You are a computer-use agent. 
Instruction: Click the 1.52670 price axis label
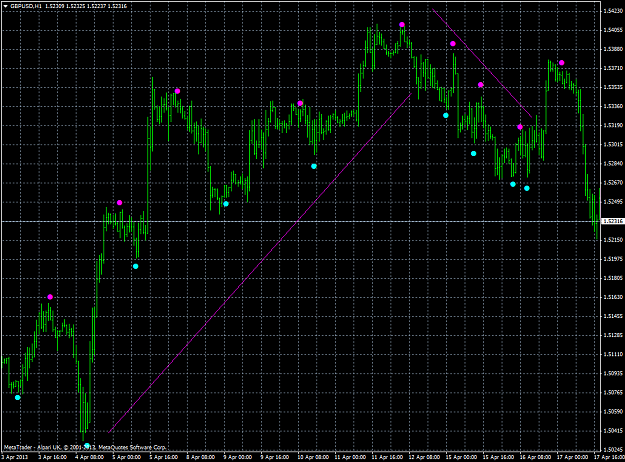613,183
